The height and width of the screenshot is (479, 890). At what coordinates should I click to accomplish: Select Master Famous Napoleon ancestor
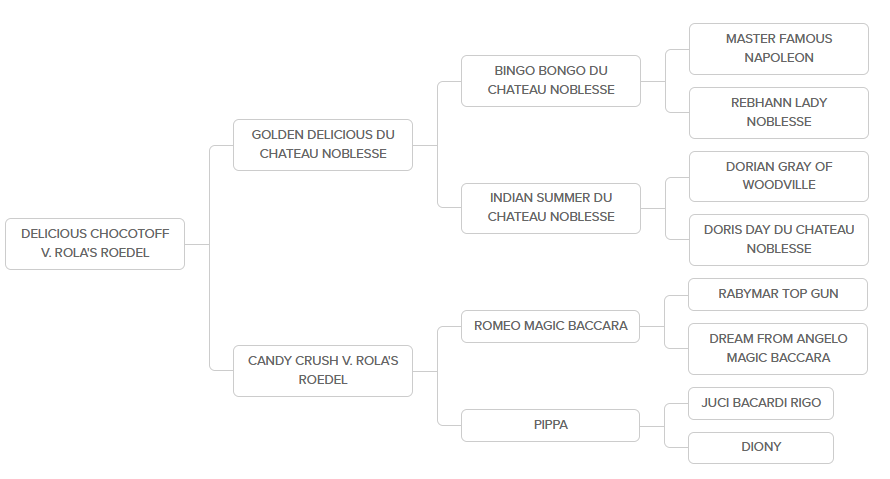point(778,48)
